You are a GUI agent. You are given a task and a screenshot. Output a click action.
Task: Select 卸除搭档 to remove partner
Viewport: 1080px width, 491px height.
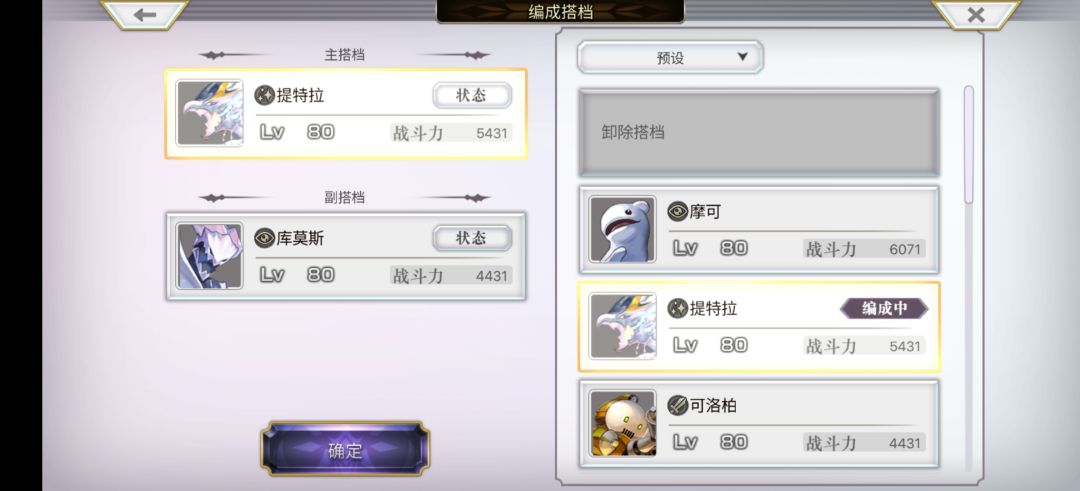pyautogui.click(x=759, y=132)
